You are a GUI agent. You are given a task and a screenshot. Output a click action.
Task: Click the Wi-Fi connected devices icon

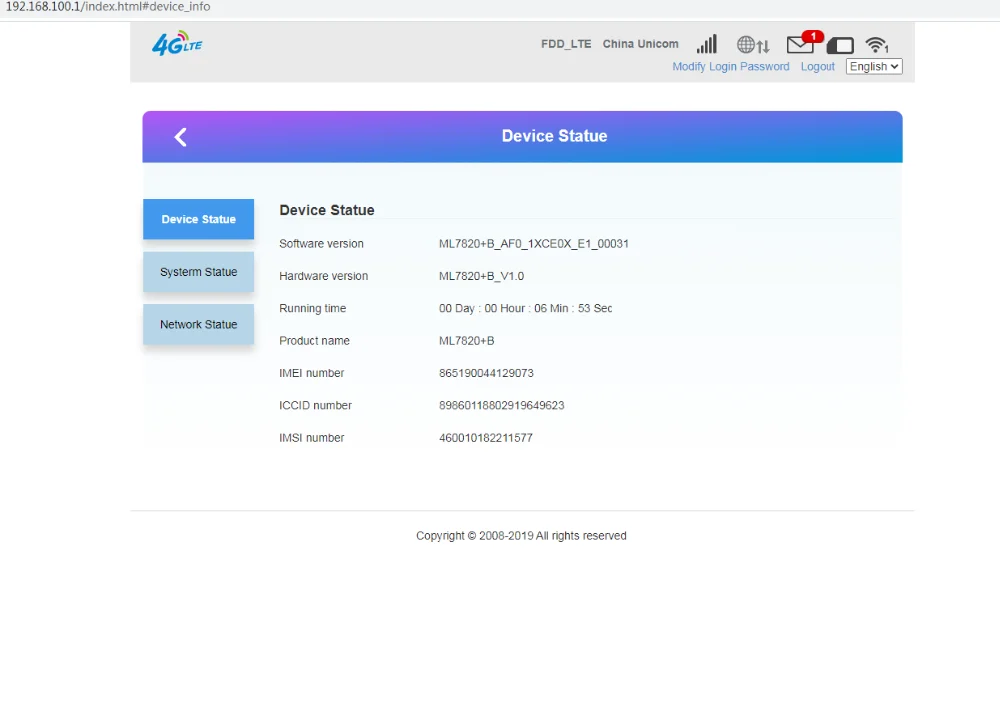(877, 45)
